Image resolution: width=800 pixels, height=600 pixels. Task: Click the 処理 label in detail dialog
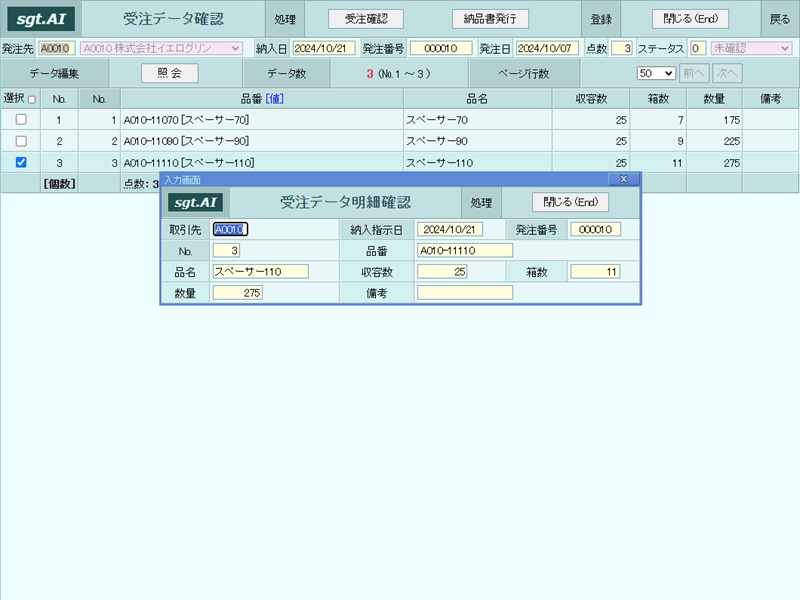[481, 203]
